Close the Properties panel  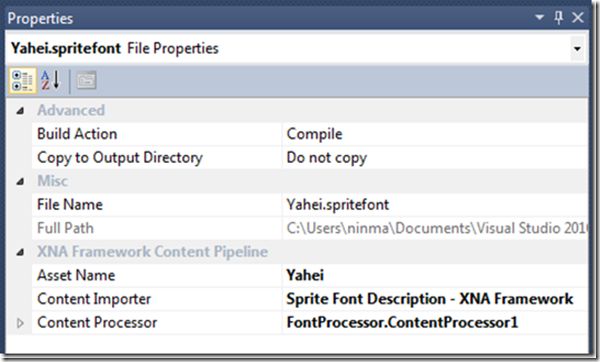click(578, 18)
